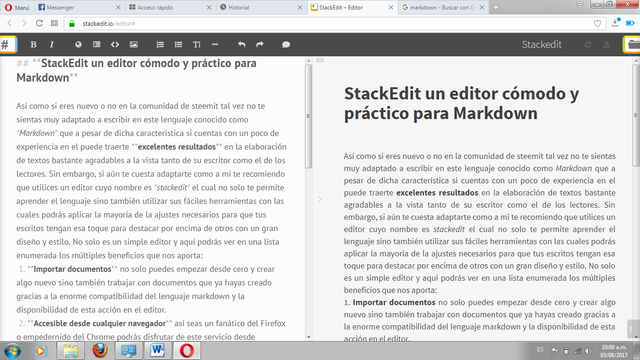The image size is (640, 360).
Task: Open the Word taskbar icon
Action: tap(158, 351)
